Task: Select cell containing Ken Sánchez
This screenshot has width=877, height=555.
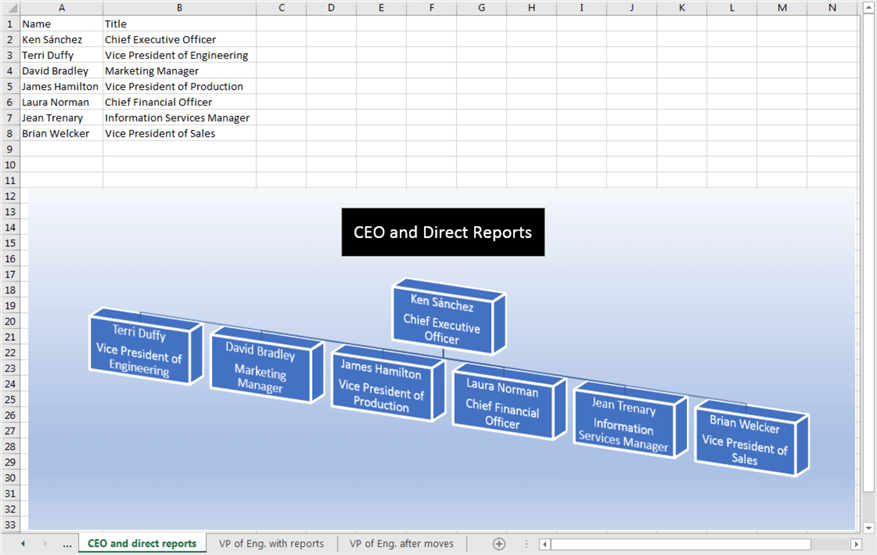Action: [62, 40]
